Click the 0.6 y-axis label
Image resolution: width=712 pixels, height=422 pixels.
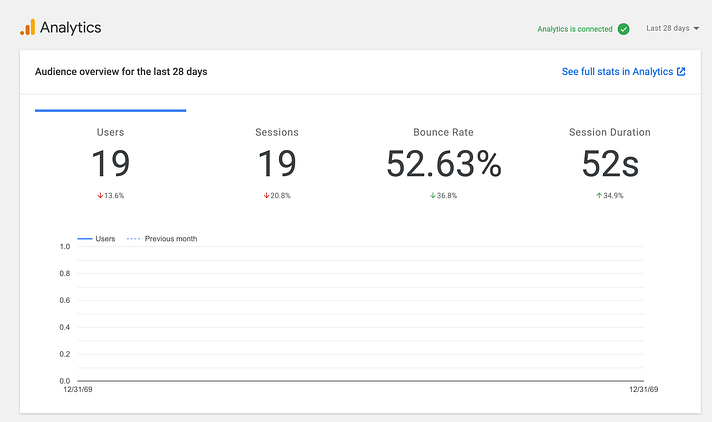[x=65, y=300]
